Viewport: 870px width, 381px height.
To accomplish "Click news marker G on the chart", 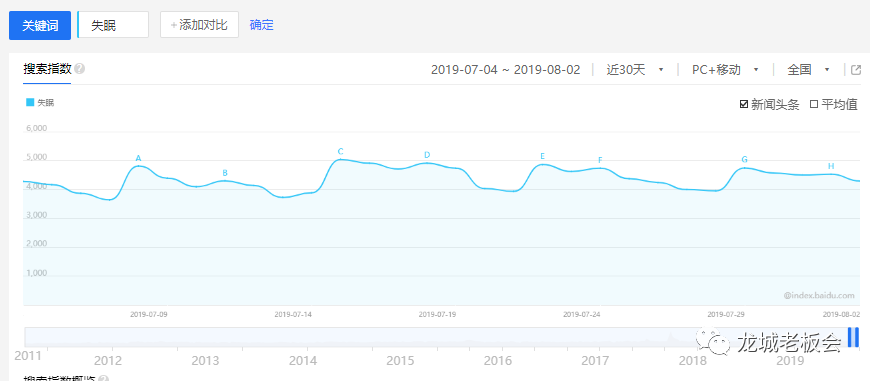I will 745,159.
